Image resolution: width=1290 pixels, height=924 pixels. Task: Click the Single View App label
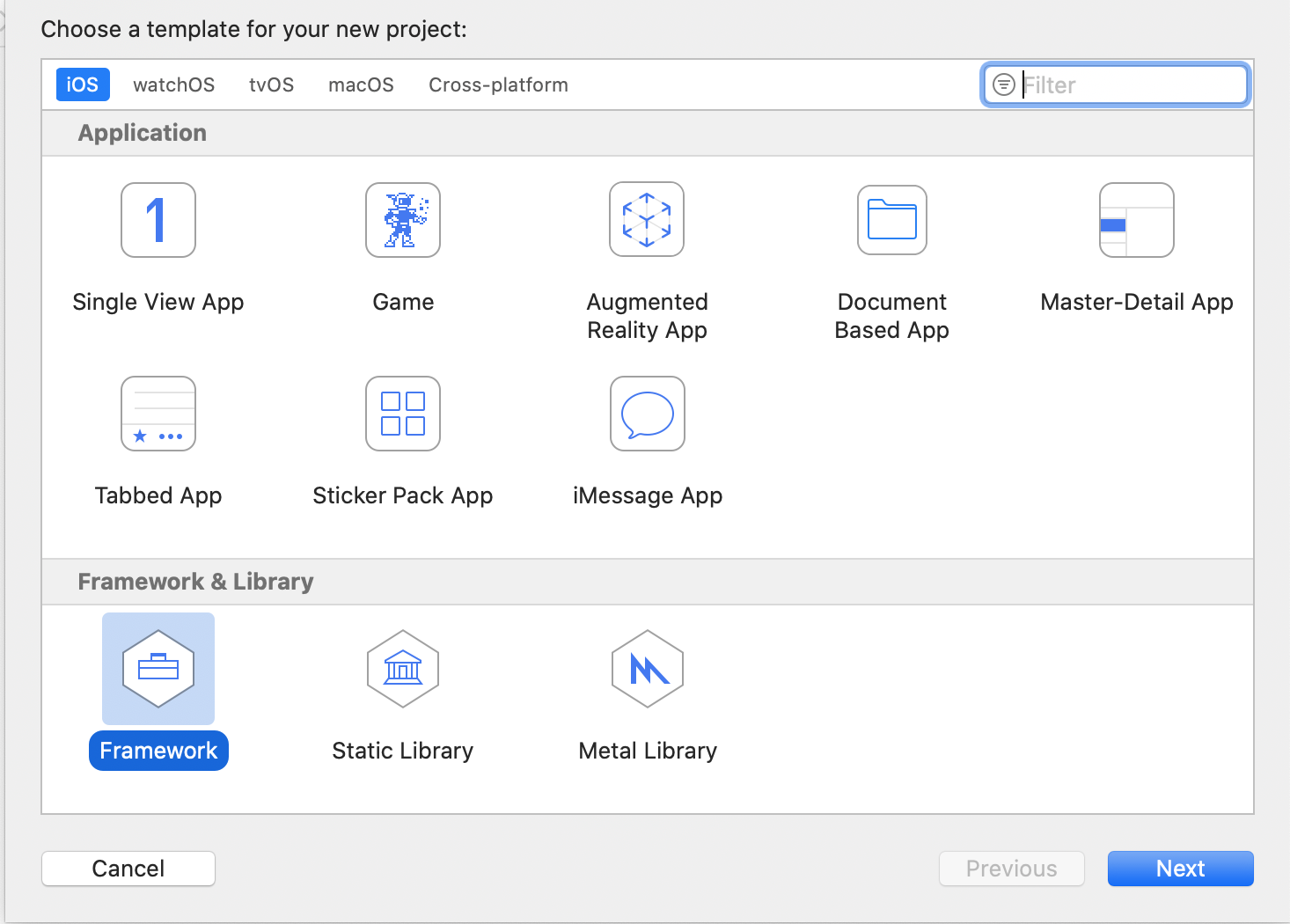[x=158, y=302]
